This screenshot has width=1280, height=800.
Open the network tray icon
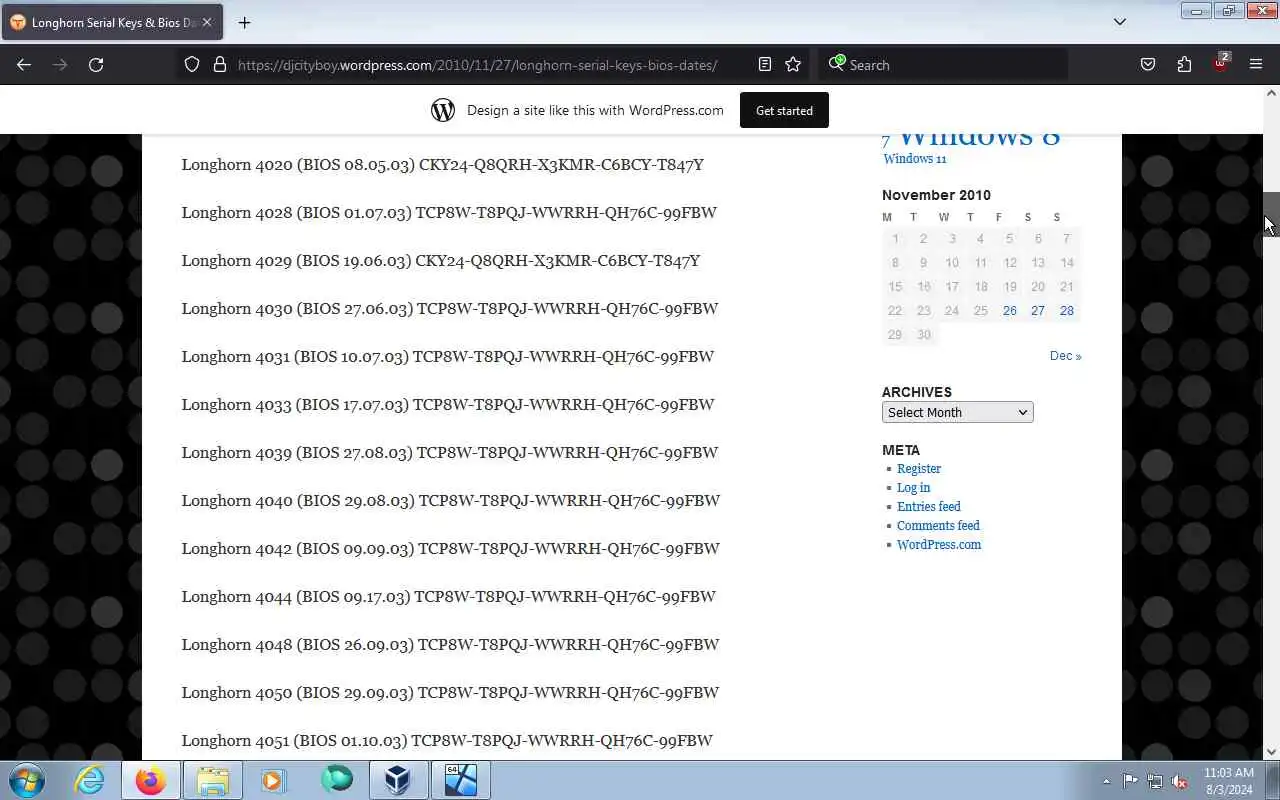(x=1155, y=781)
